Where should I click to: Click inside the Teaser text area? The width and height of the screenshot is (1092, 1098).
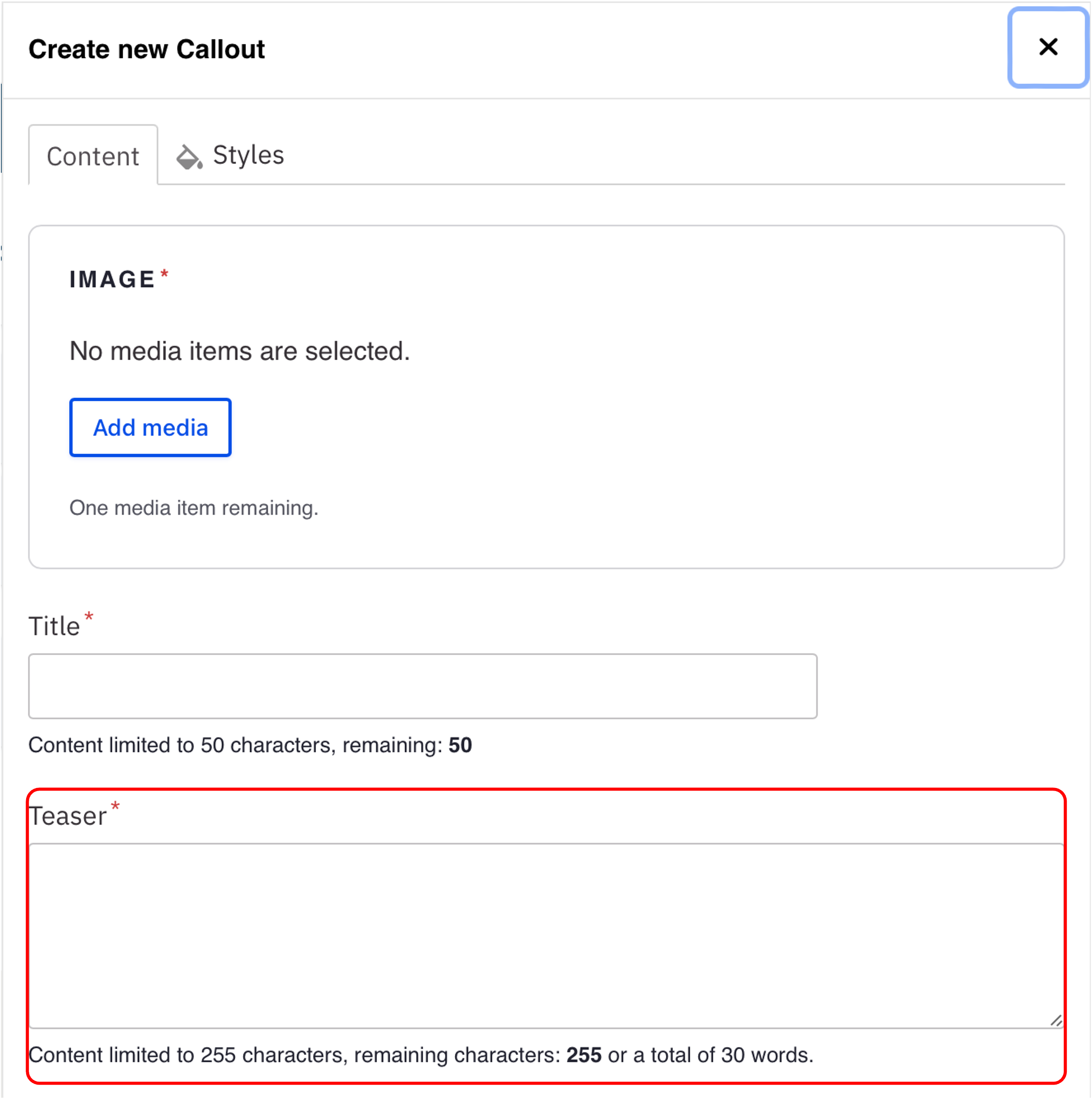click(x=546, y=935)
